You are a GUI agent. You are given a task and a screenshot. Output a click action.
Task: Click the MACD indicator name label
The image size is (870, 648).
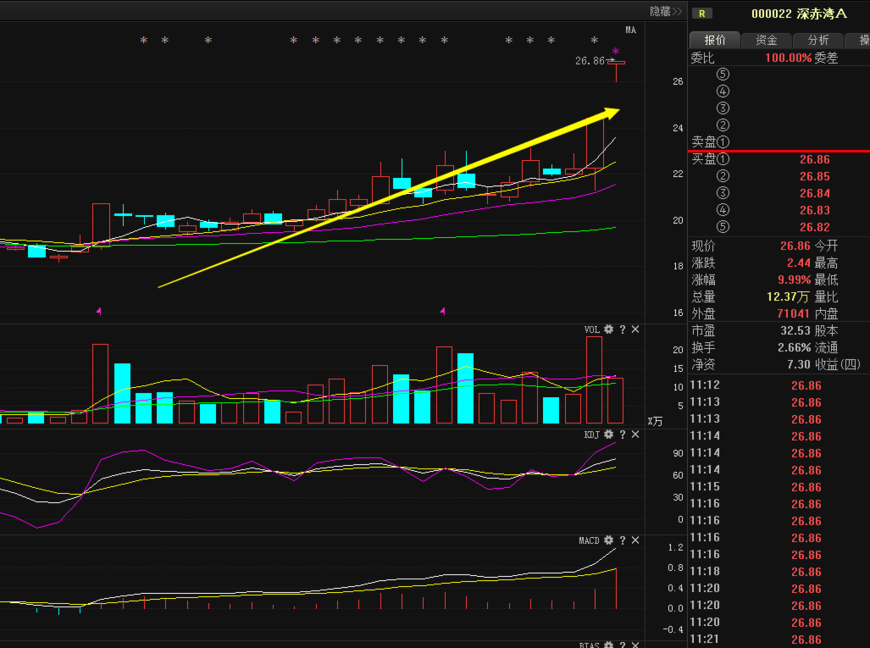point(589,540)
